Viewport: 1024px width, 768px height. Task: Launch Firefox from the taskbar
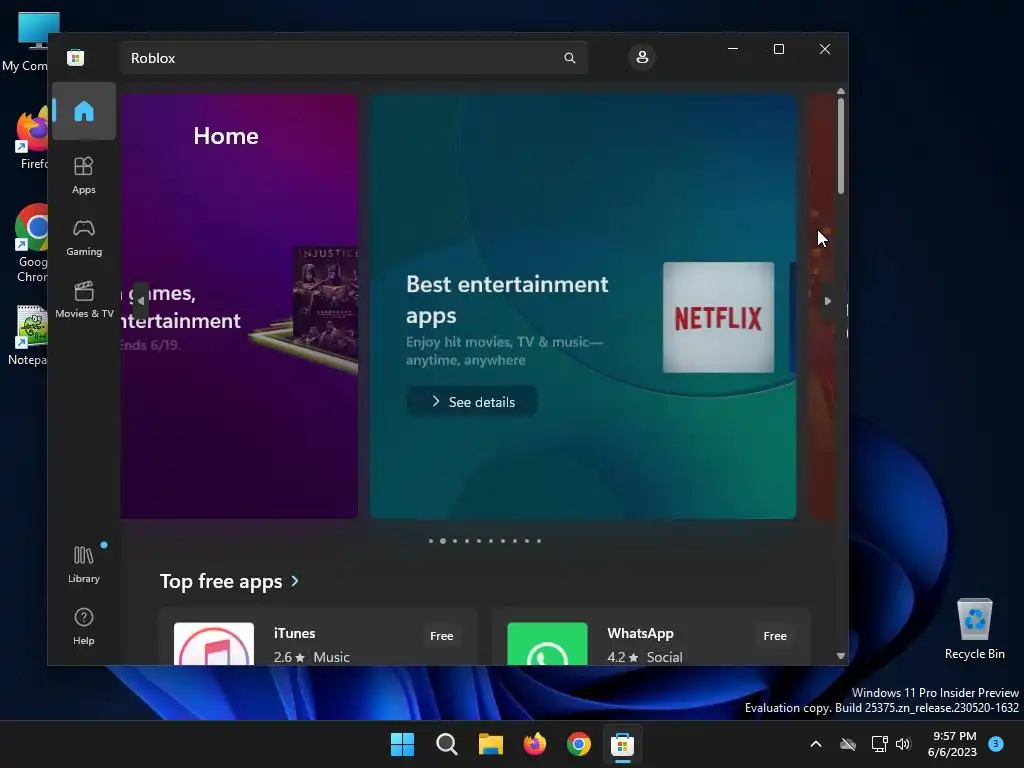535,744
